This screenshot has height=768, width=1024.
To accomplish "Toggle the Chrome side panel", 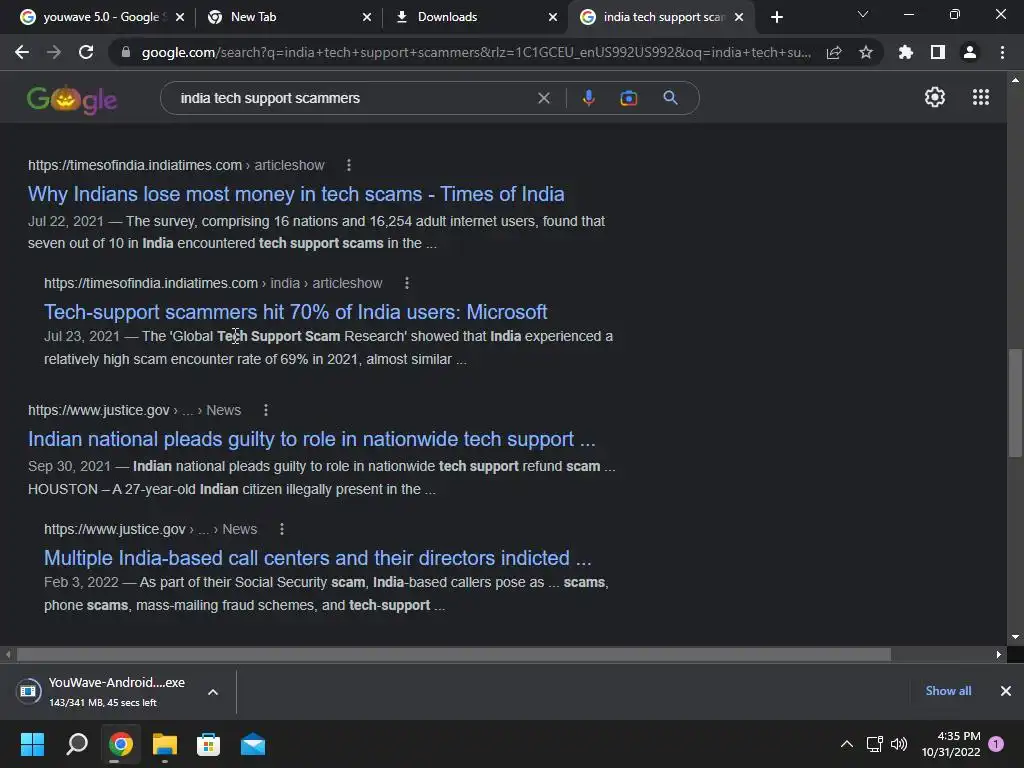I will click(x=938, y=52).
